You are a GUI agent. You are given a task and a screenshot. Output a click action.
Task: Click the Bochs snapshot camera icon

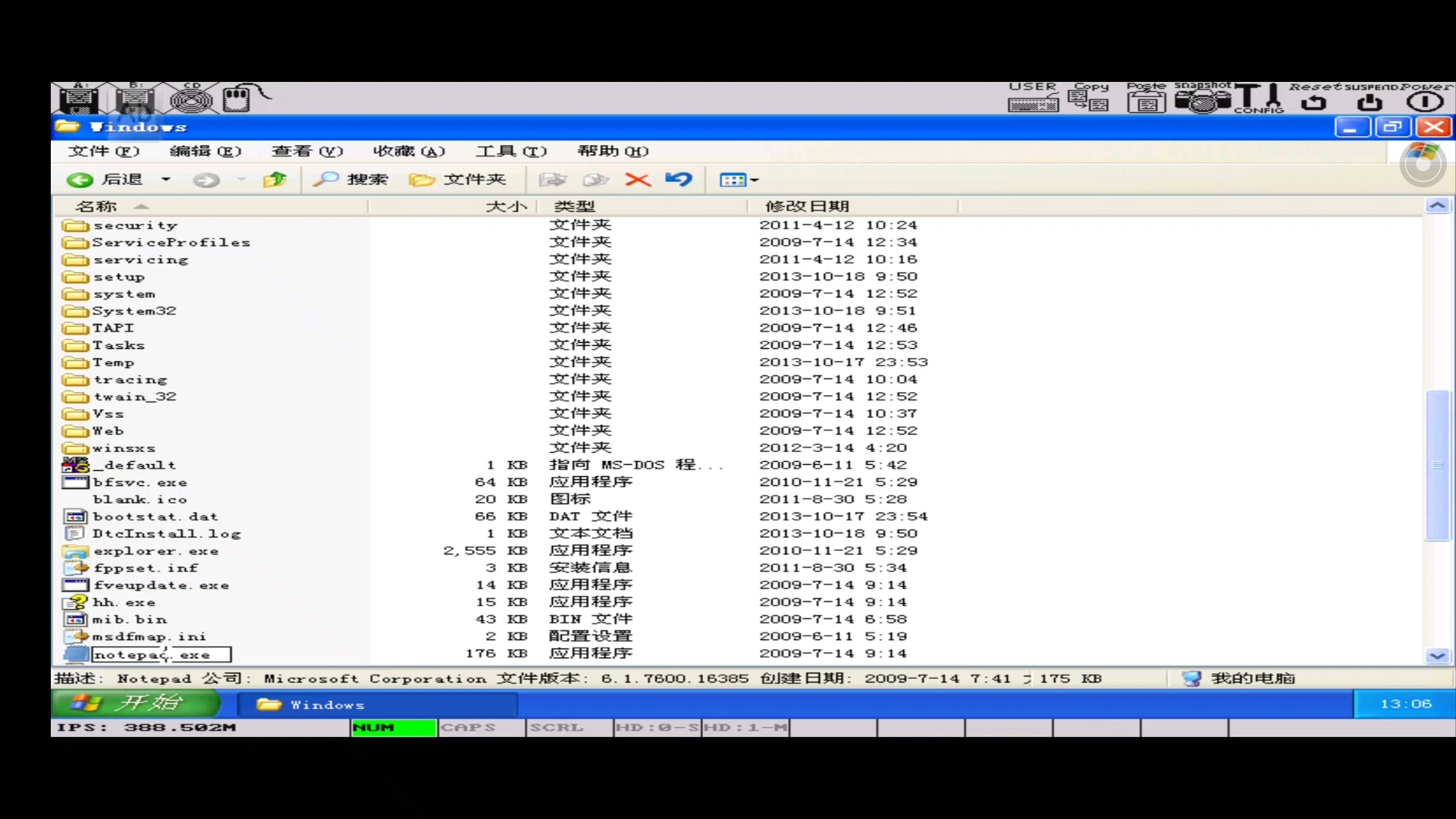[x=1203, y=98]
